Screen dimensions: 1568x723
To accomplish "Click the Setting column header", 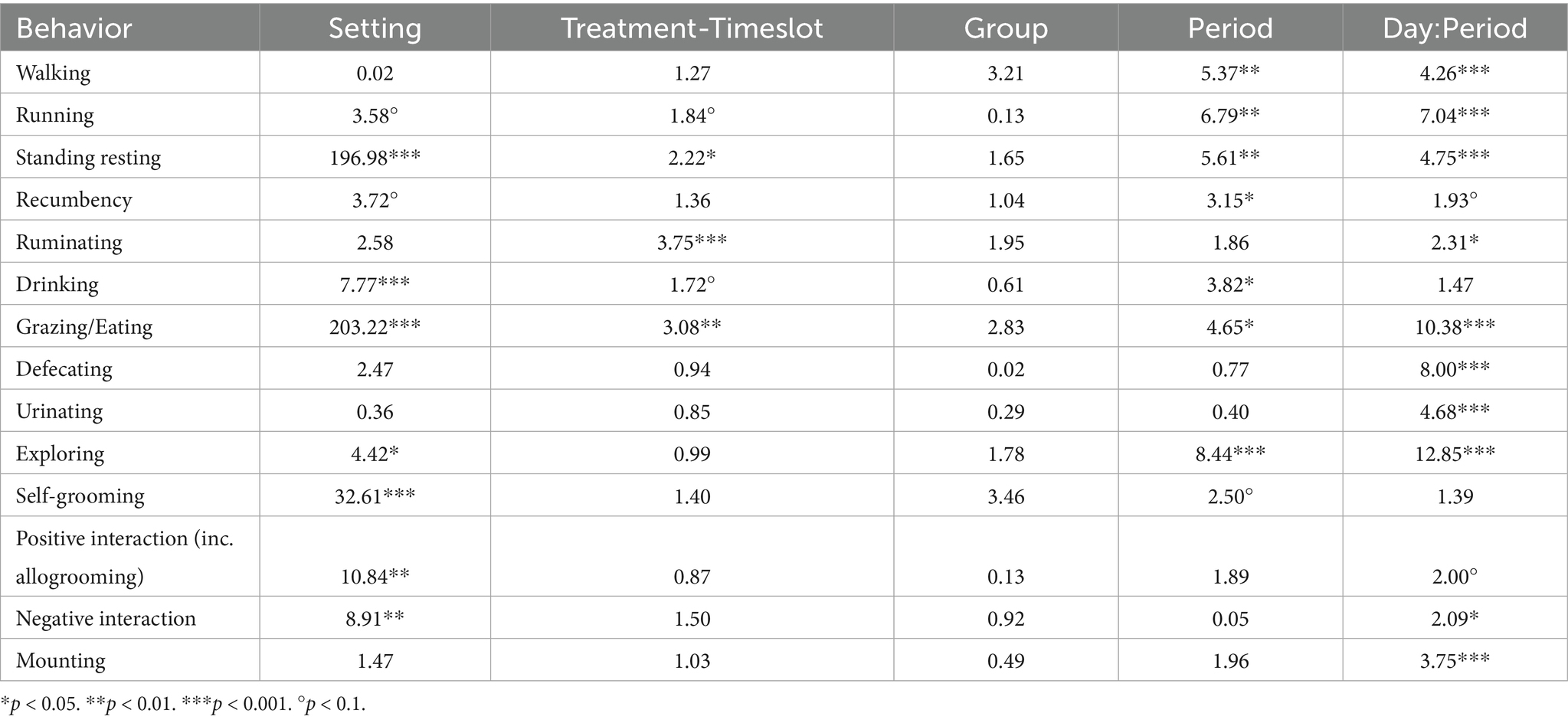I will 375,28.
